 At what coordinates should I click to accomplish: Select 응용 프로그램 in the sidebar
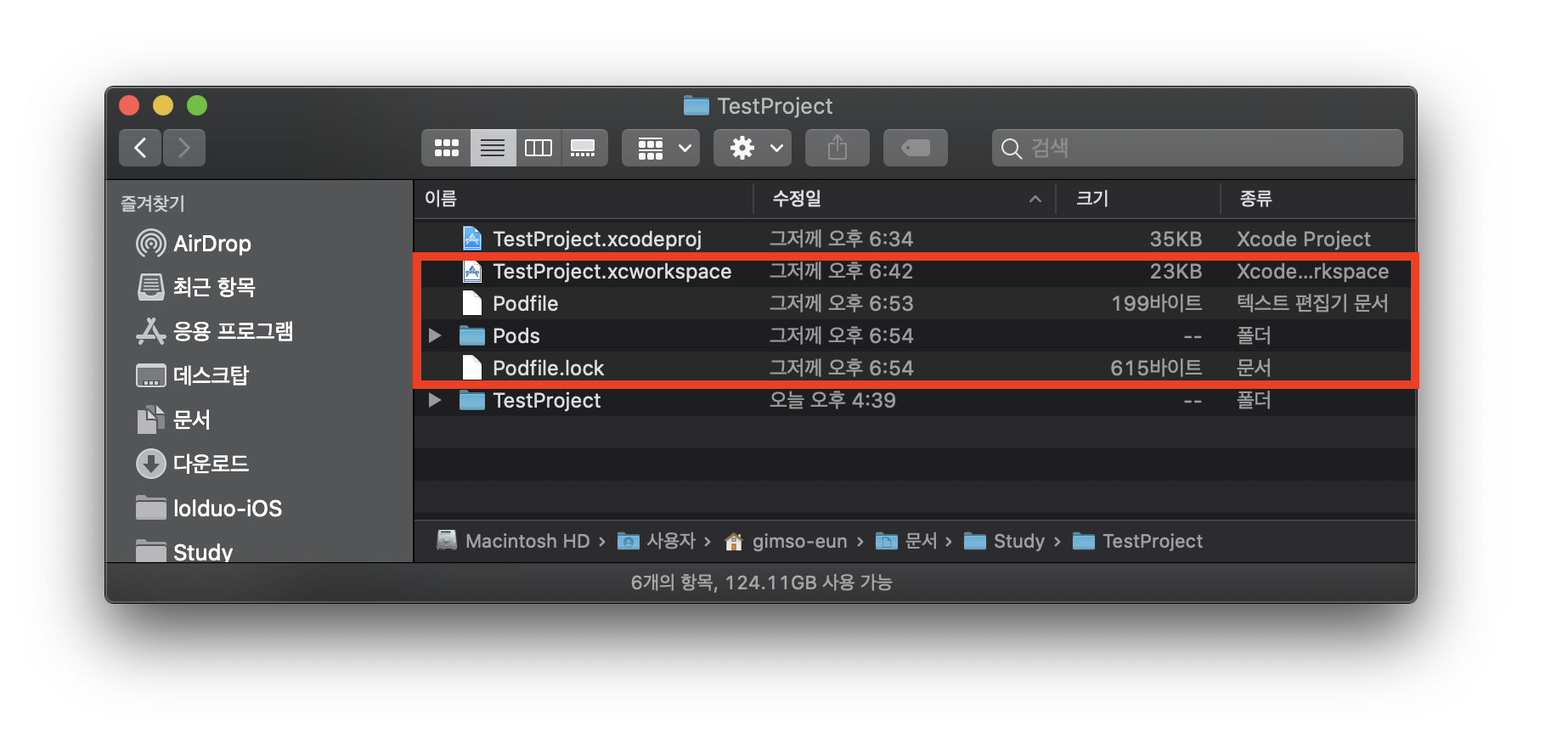point(215,331)
